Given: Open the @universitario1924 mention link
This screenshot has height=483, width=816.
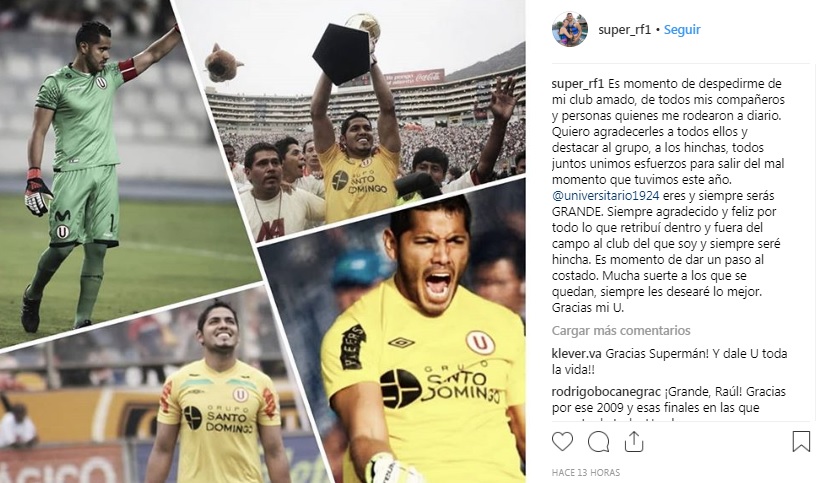Looking at the screenshot, I should pyautogui.click(x=605, y=196).
